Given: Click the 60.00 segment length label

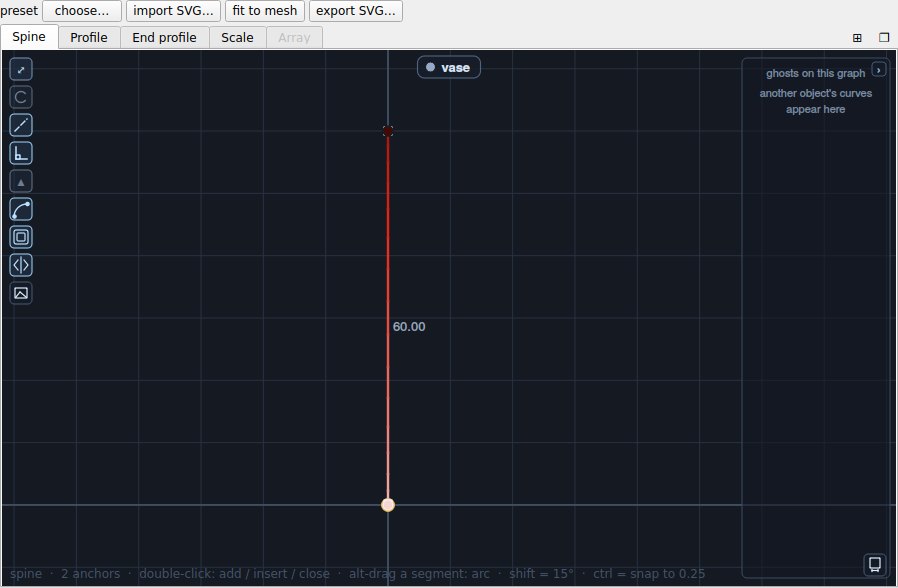Looking at the screenshot, I should pyautogui.click(x=409, y=327).
